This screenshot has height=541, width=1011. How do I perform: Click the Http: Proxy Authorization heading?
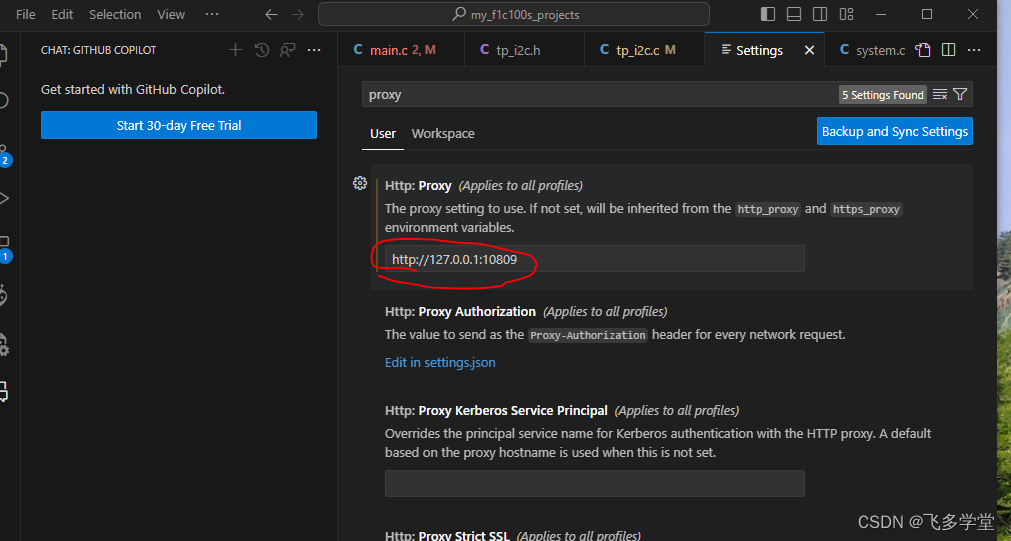pos(460,311)
